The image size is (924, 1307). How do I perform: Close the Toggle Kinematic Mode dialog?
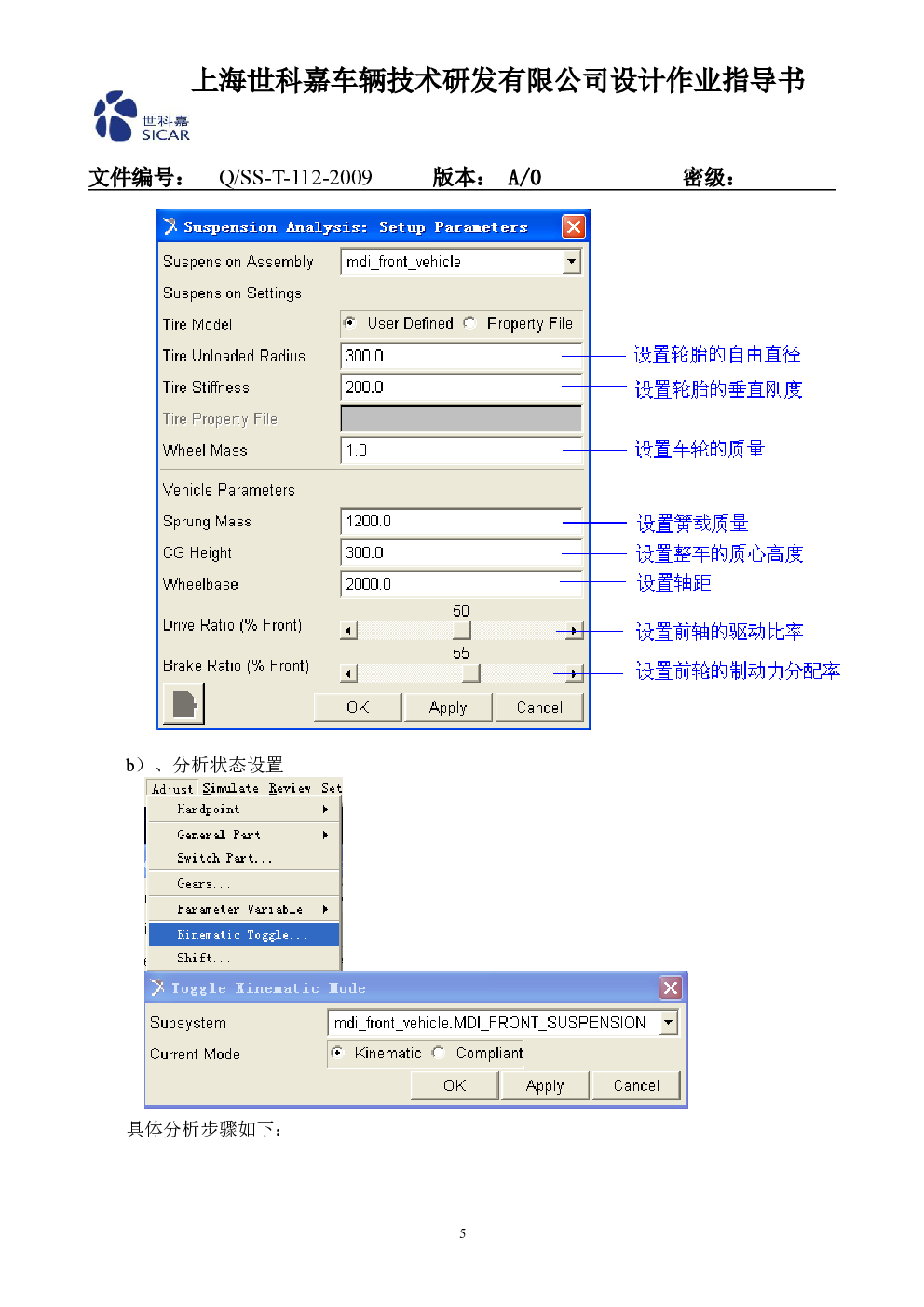[670, 987]
